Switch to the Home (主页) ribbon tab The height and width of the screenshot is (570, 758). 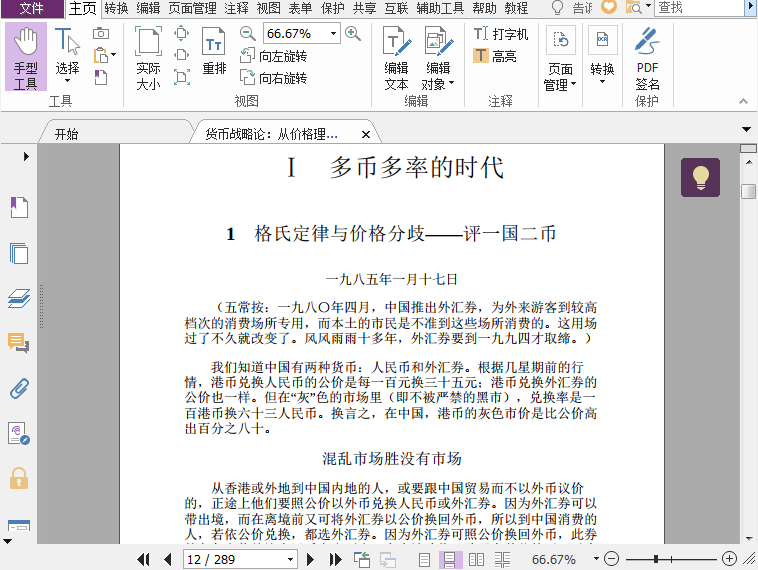[83, 8]
